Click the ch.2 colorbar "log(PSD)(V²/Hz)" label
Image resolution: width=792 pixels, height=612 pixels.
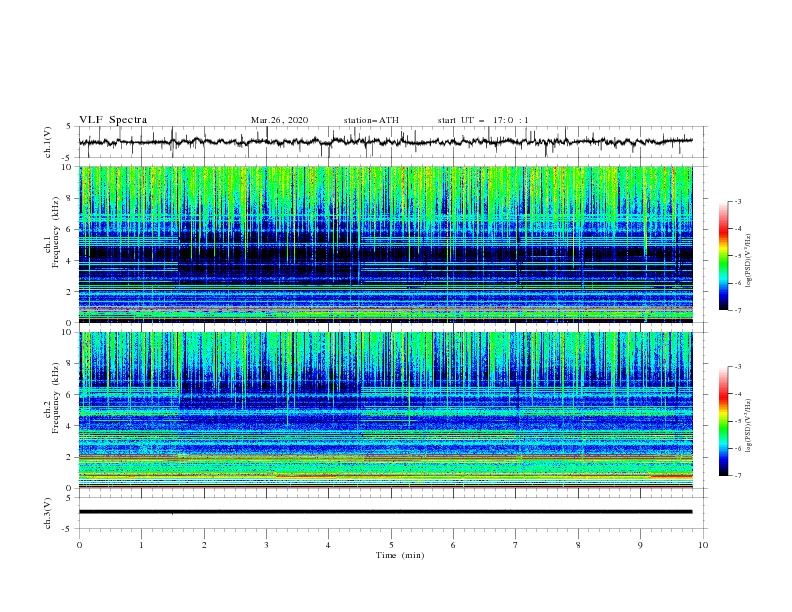click(x=748, y=425)
